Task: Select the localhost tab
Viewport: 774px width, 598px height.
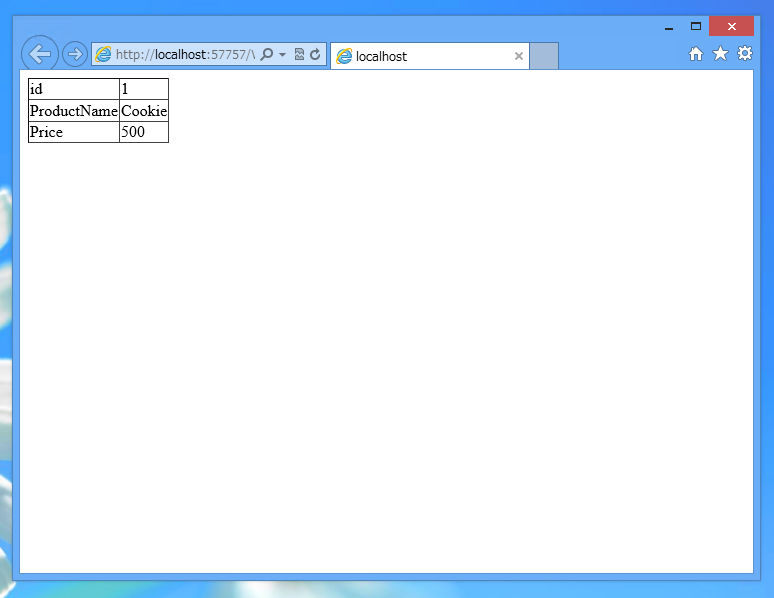Action: pos(430,56)
